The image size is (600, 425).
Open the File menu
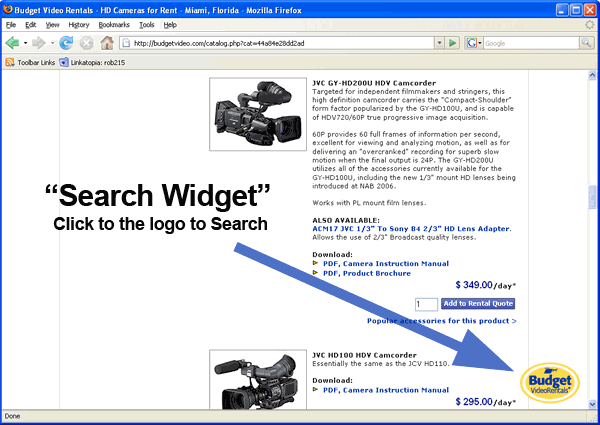click(x=11, y=25)
